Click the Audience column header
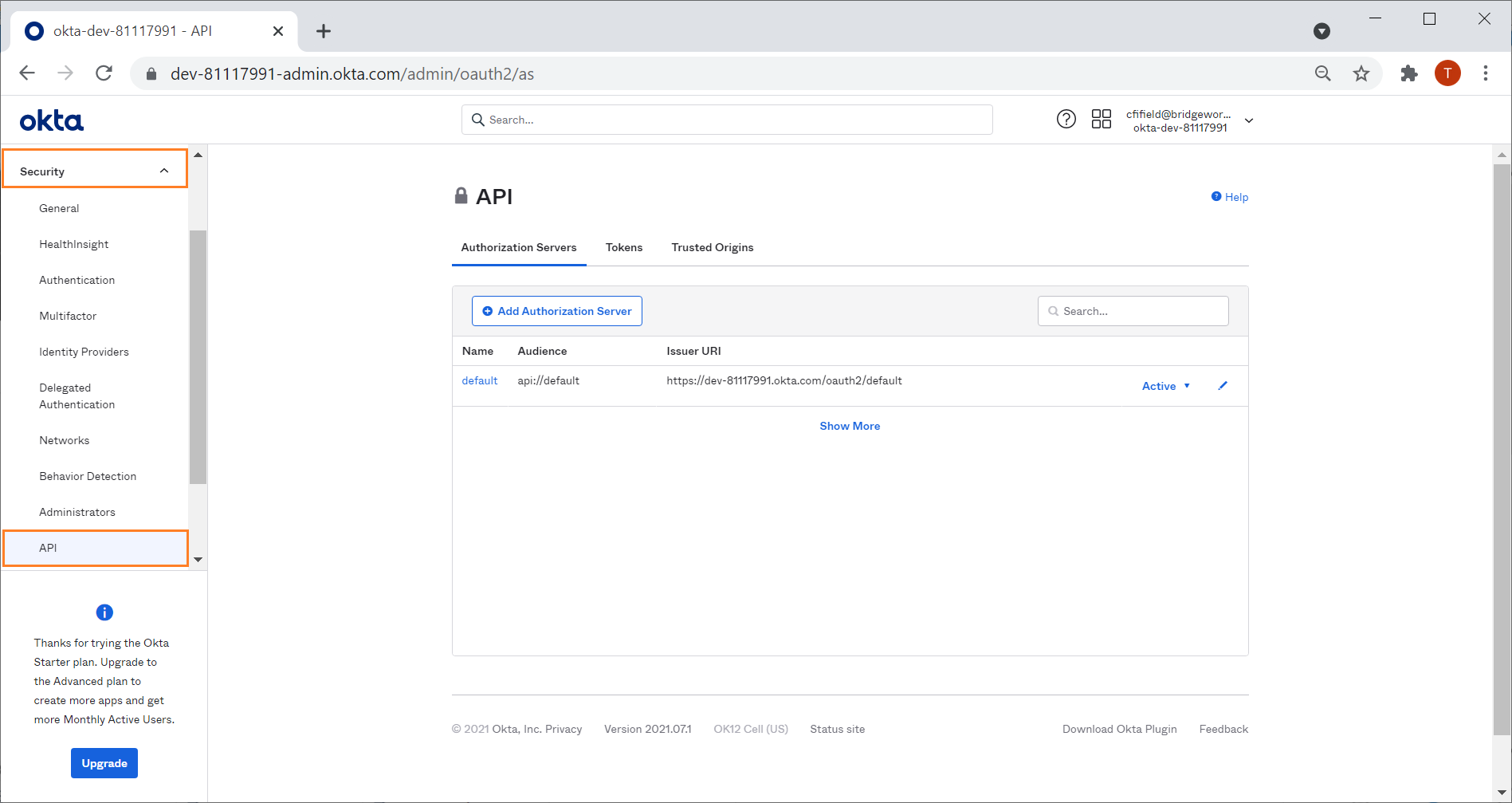Screen dimensions: 1512x803 542,351
